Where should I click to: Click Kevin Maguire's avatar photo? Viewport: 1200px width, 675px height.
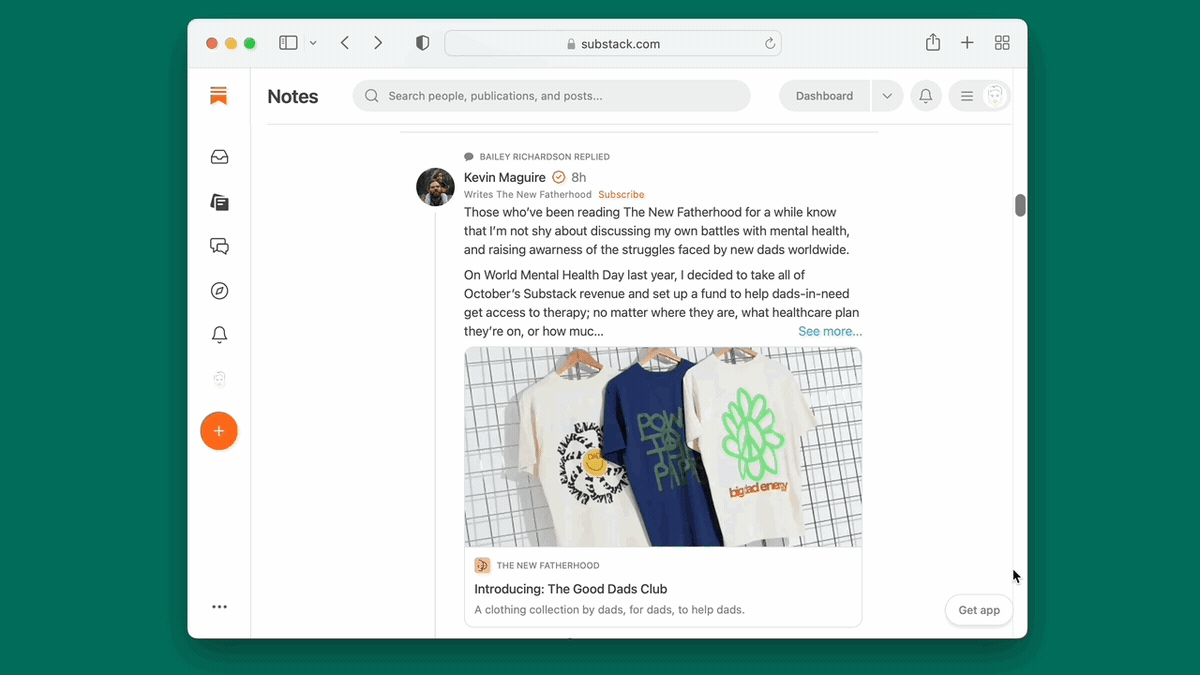click(x=436, y=187)
